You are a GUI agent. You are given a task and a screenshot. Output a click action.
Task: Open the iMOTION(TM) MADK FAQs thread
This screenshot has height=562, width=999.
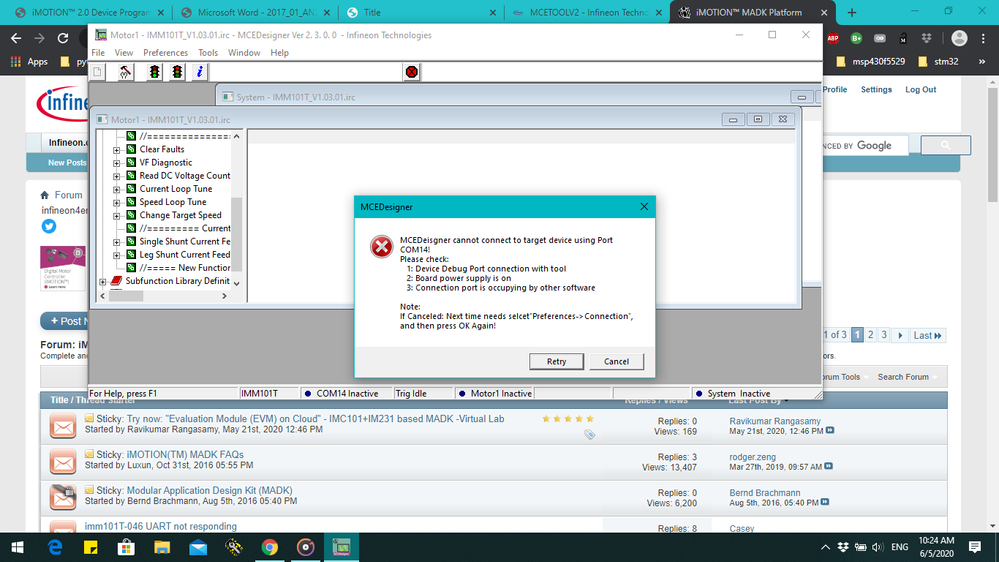click(x=184, y=454)
